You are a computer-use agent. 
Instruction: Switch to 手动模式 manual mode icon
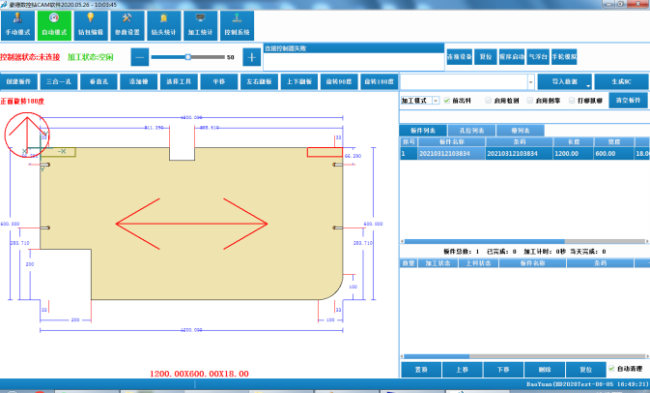(18, 26)
